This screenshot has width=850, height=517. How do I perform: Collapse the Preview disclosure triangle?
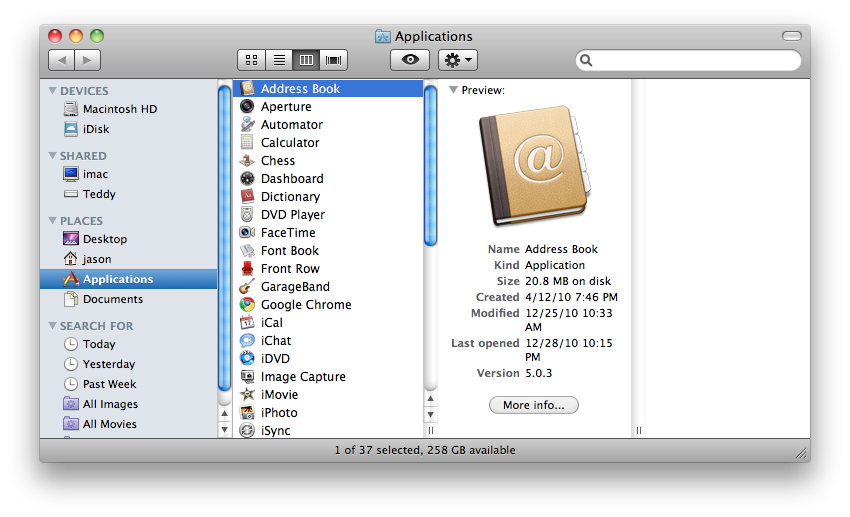pos(453,90)
